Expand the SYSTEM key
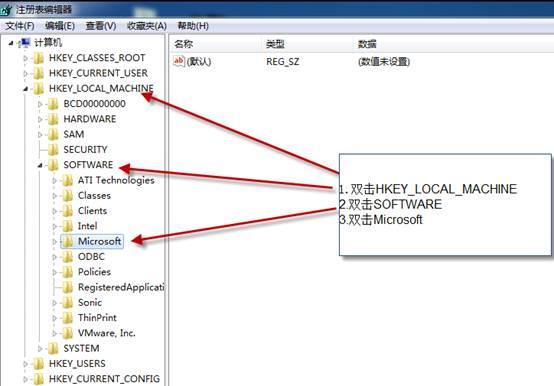Screen dimensions: 554x386 click(x=40, y=349)
